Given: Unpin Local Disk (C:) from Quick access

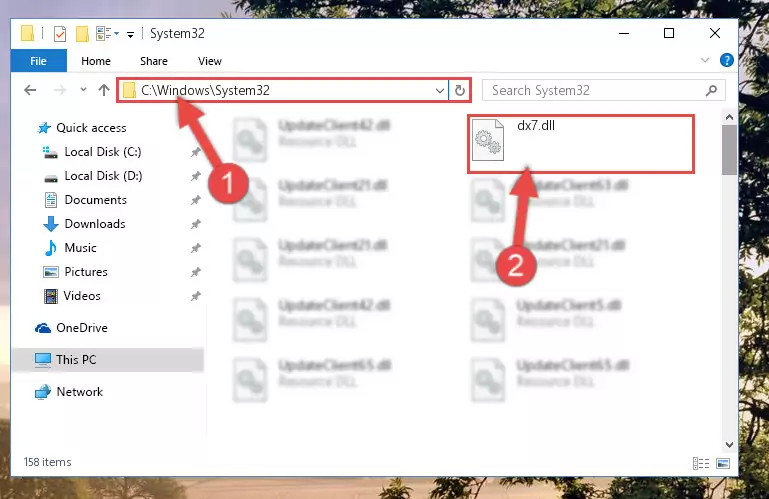Looking at the screenshot, I should point(195,152).
